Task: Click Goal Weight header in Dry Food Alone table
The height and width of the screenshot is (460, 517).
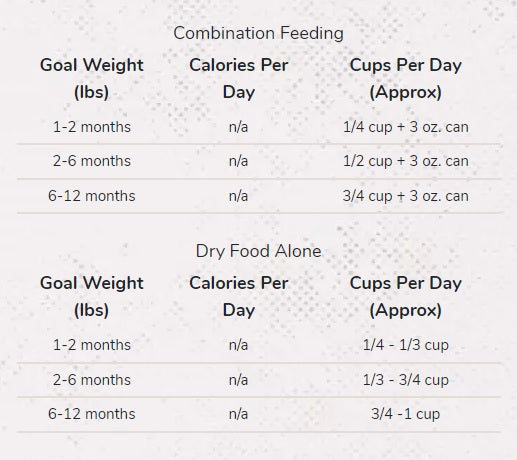Action: point(92,296)
